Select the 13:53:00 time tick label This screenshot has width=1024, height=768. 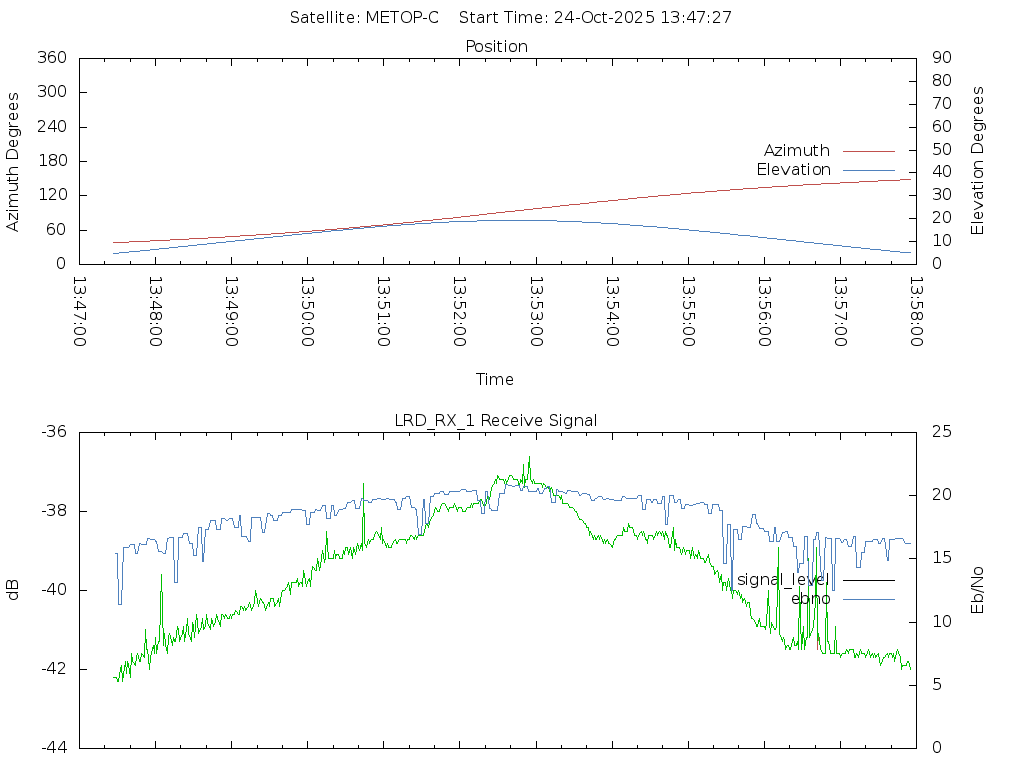click(536, 312)
